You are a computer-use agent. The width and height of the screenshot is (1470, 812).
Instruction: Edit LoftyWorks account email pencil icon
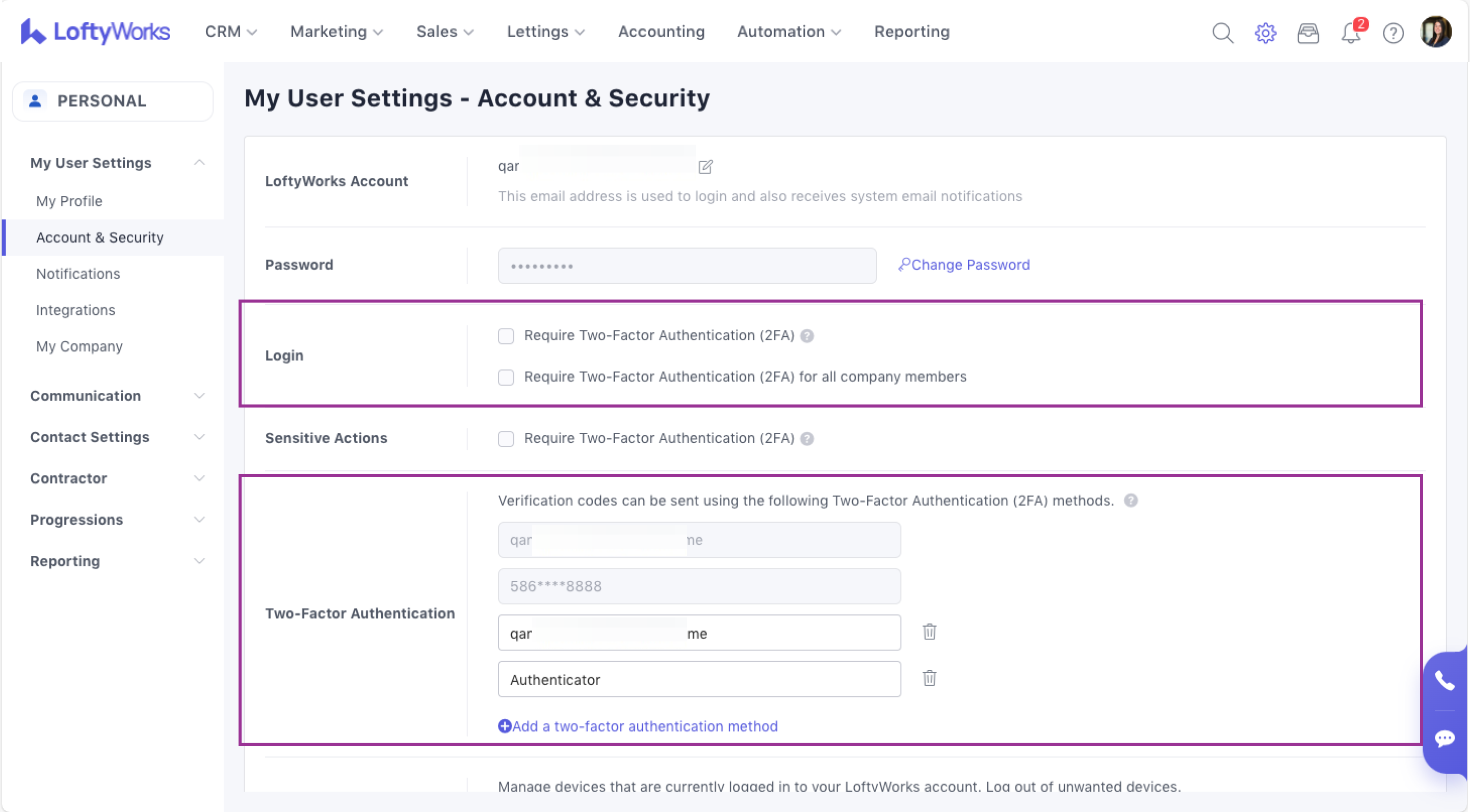pyautogui.click(x=705, y=167)
